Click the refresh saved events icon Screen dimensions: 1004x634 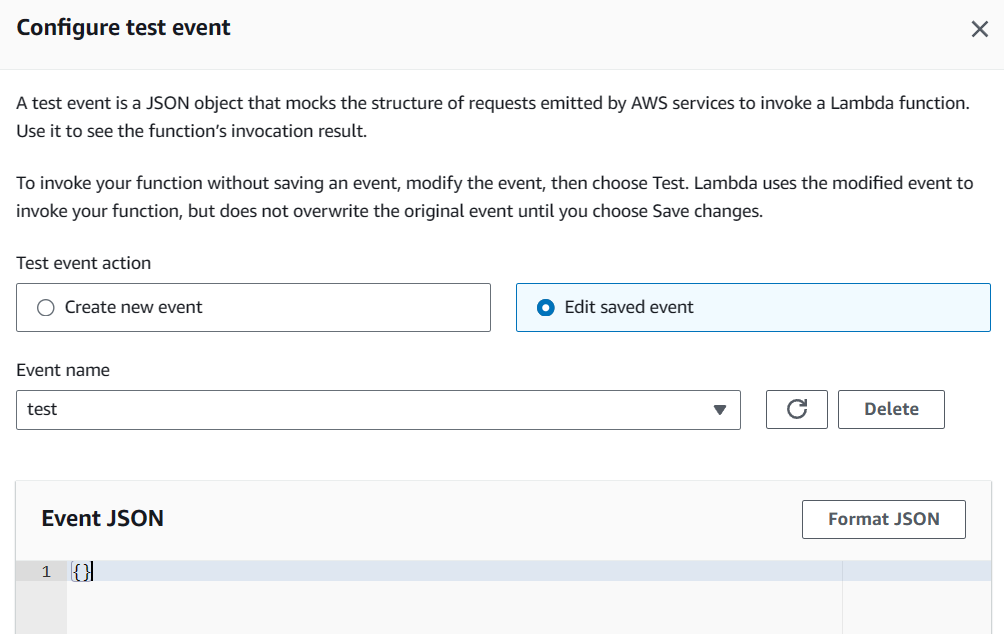[797, 409]
